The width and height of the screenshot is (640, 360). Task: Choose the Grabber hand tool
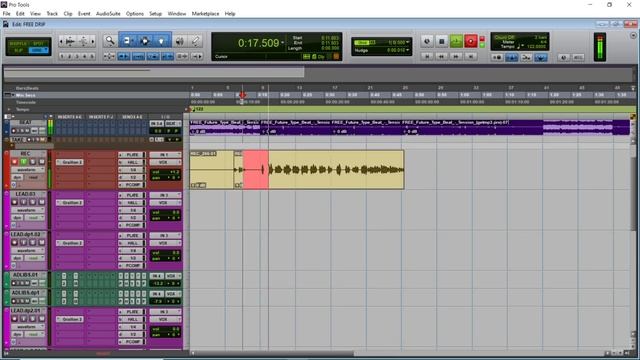click(x=162, y=41)
